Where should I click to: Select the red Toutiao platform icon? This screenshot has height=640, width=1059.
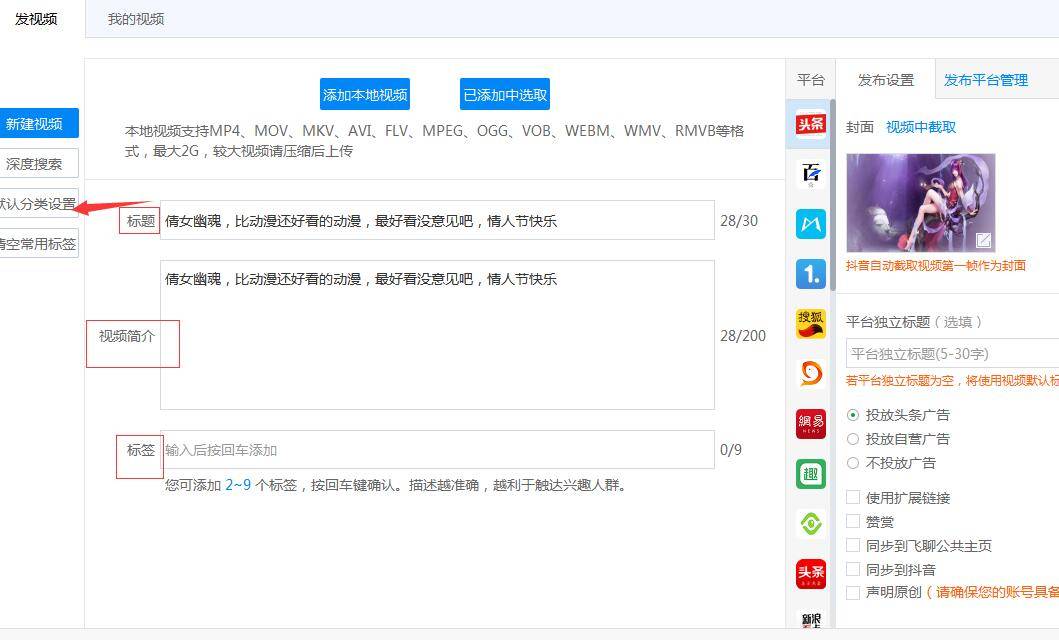[810, 124]
